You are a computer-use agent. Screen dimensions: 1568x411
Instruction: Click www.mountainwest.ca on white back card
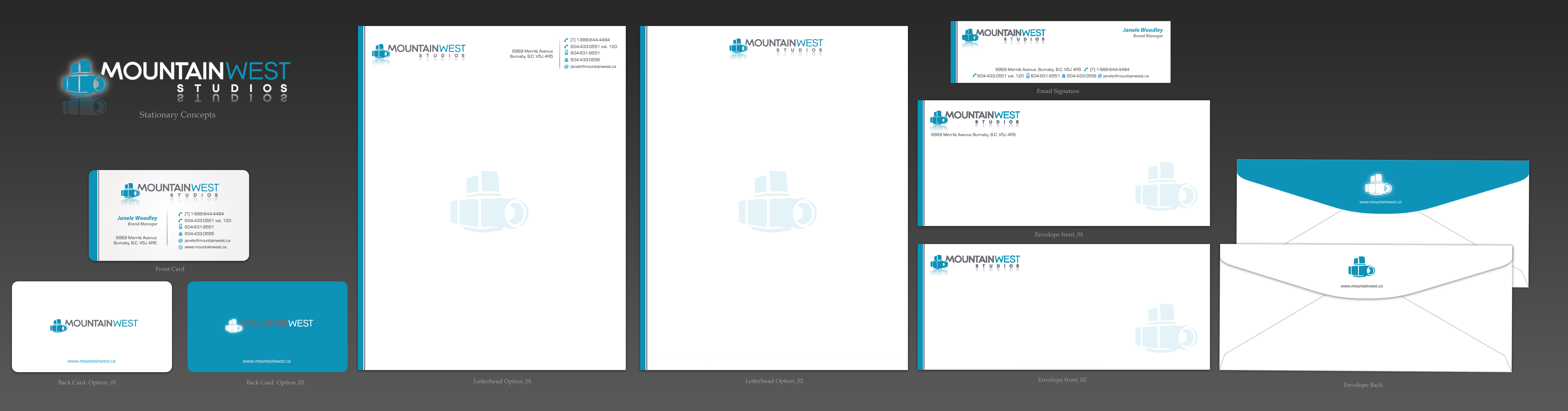pos(91,361)
